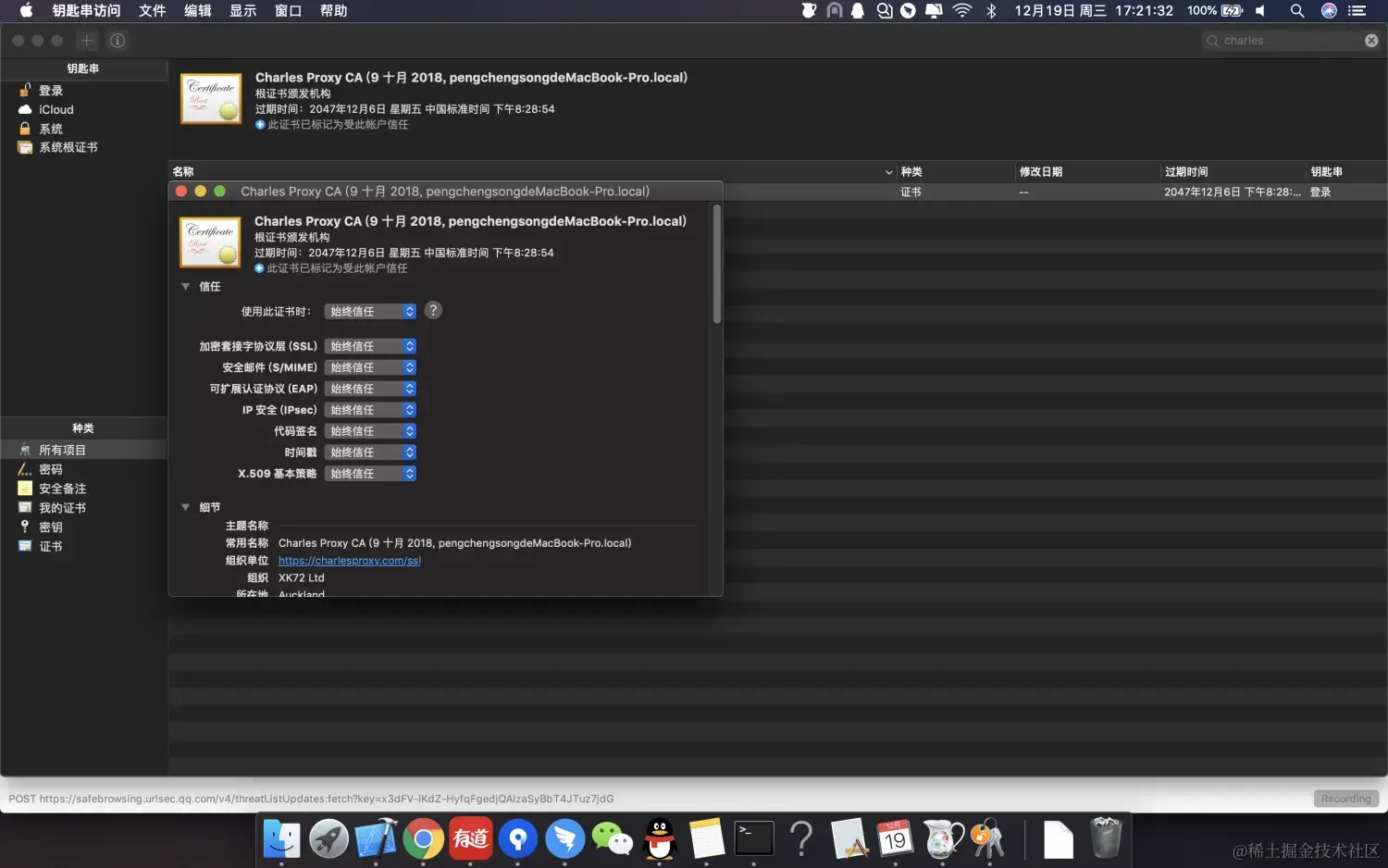1388x868 pixels.
Task: Open the 钥匙串访问 app menu
Action: (86, 11)
